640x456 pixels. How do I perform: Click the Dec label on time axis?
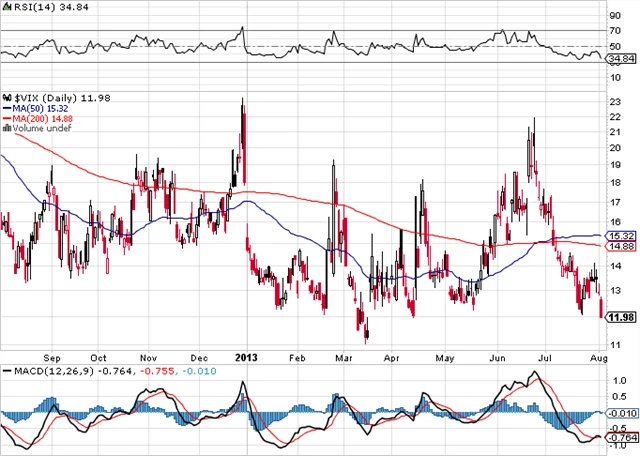(200, 358)
